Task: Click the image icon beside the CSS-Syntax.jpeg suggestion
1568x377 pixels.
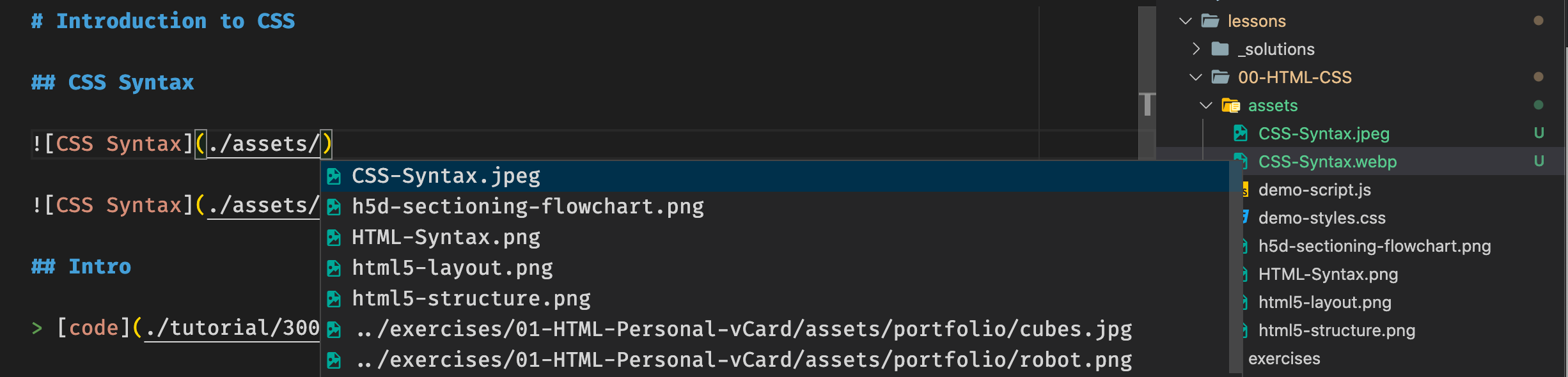Action: coord(334,176)
